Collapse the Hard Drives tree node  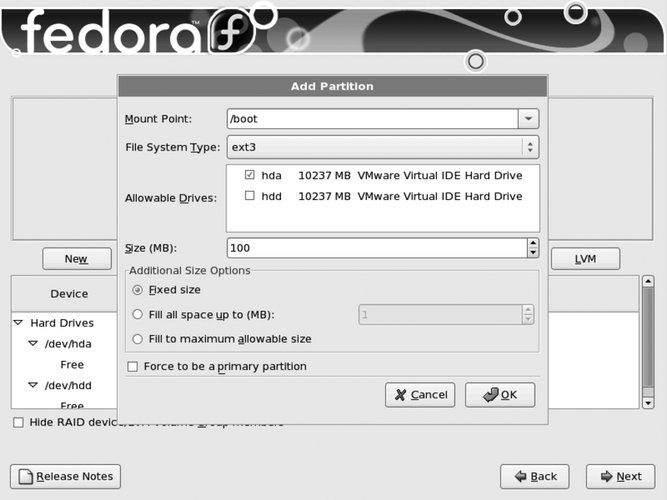pyautogui.click(x=18, y=323)
